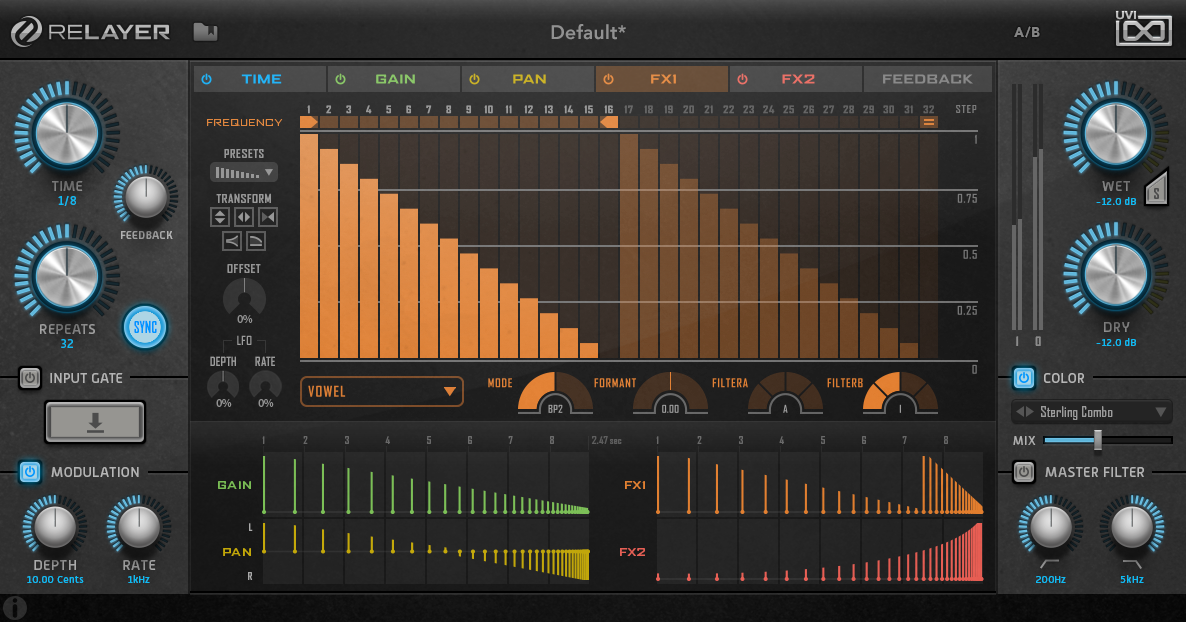This screenshot has width=1186, height=622.
Task: Click the loop end marker at step 16
Action: tap(609, 122)
